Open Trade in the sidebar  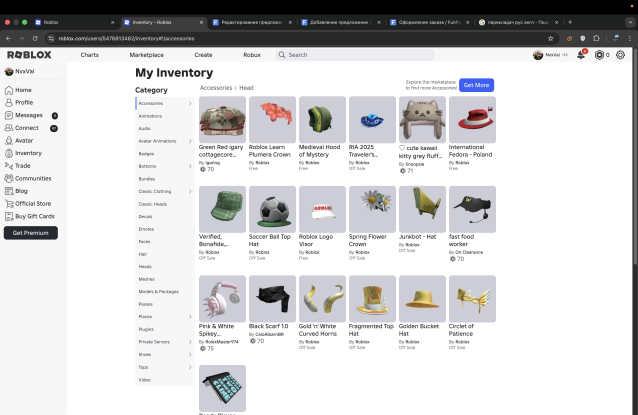tap(23, 166)
